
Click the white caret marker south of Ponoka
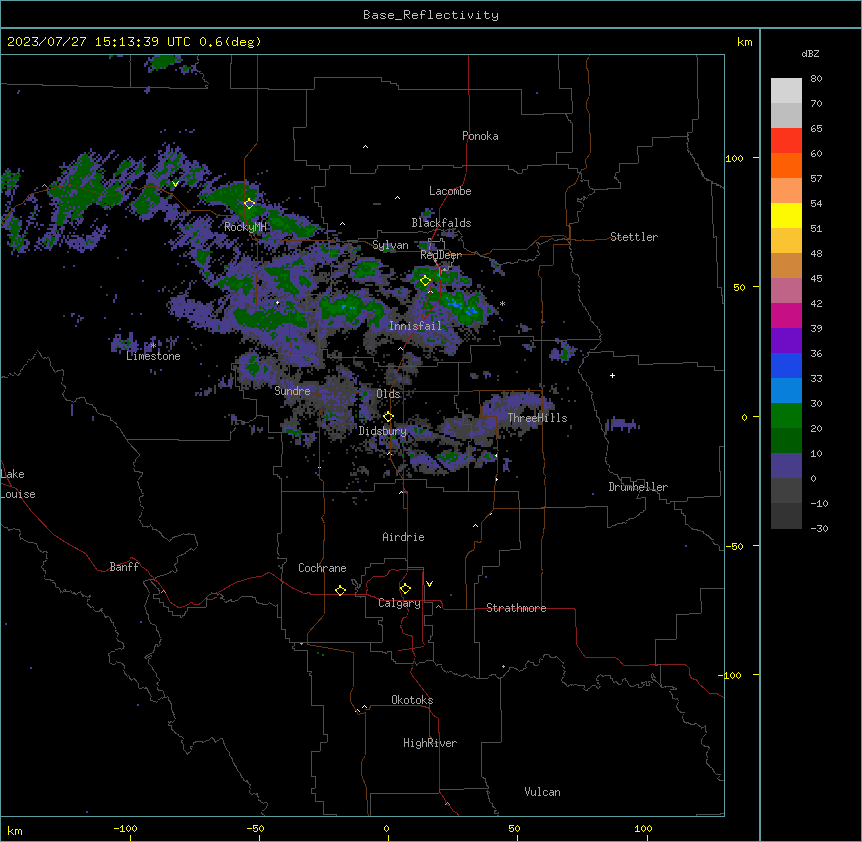click(x=365, y=147)
